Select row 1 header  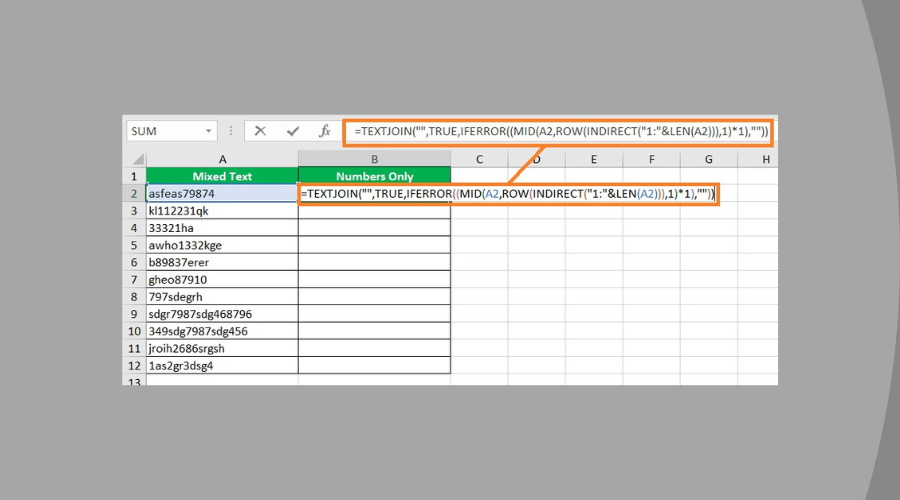pyautogui.click(x=134, y=176)
